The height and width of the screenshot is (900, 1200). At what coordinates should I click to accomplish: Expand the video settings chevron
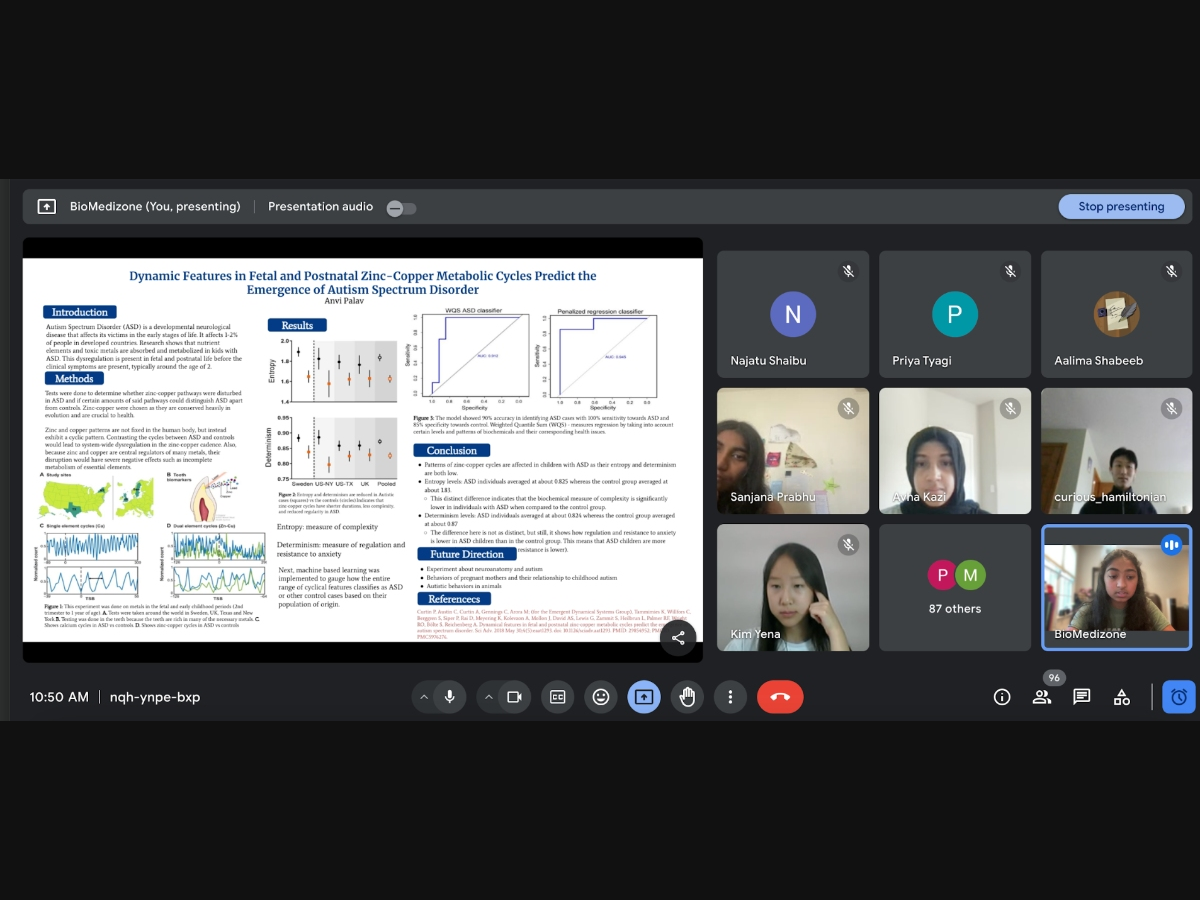(488, 697)
